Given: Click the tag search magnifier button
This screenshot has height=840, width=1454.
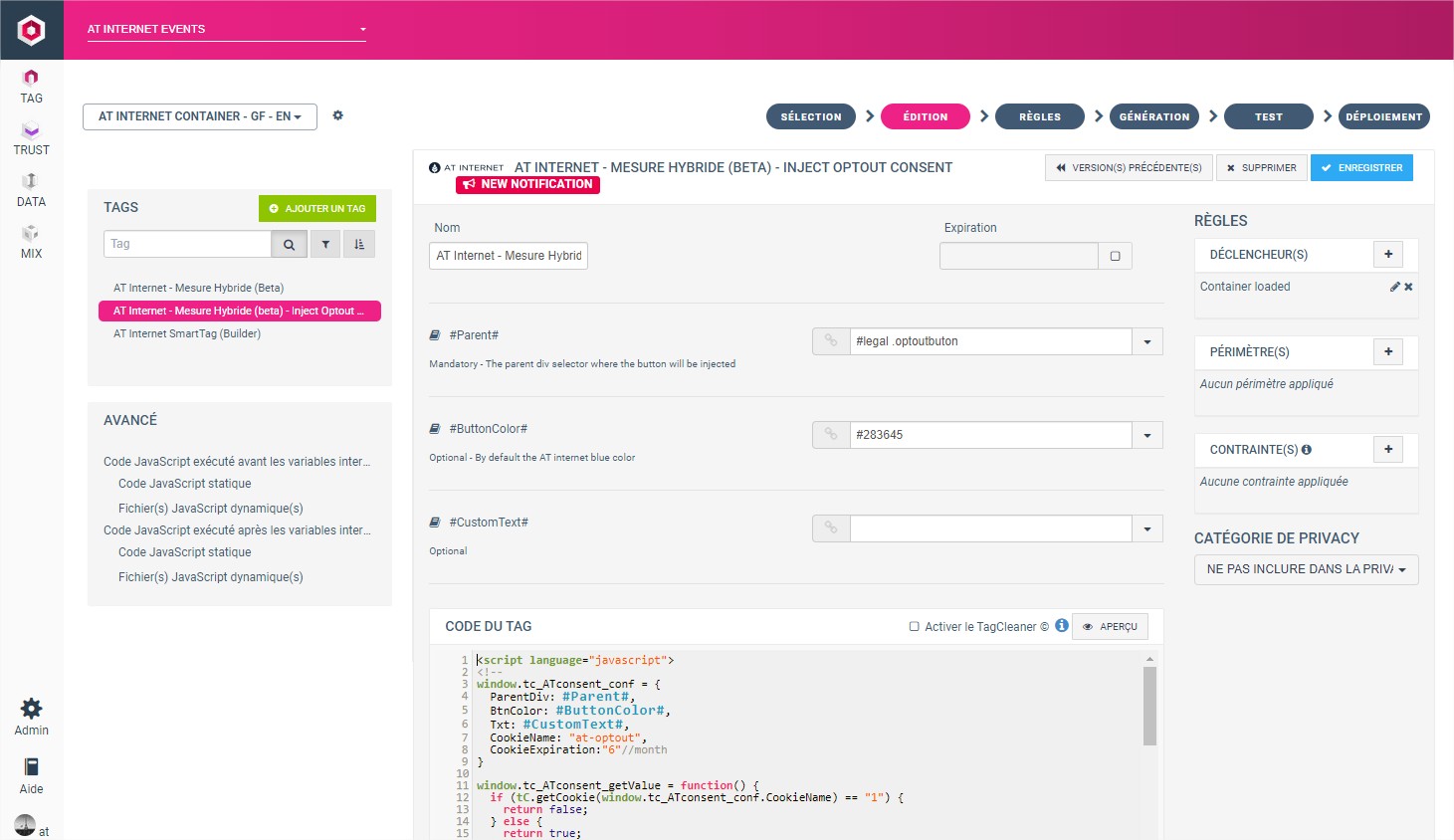Looking at the screenshot, I should coord(289,244).
